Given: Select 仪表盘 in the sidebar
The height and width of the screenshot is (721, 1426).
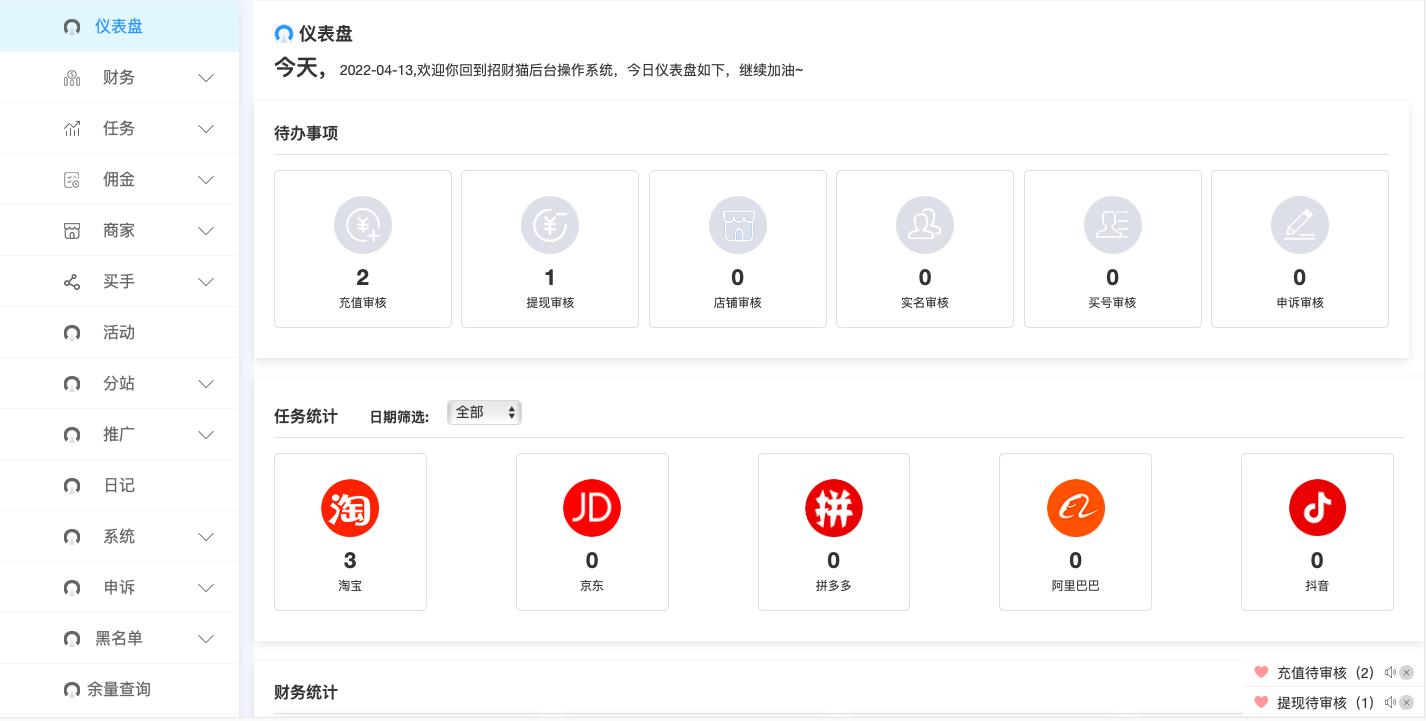Looking at the screenshot, I should (x=119, y=26).
